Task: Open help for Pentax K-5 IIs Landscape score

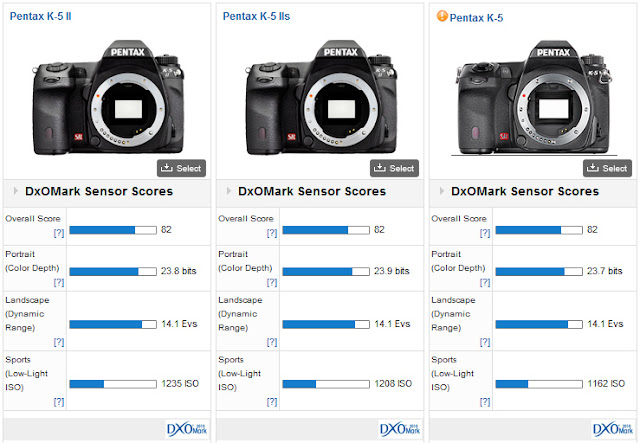Action: click(272, 339)
